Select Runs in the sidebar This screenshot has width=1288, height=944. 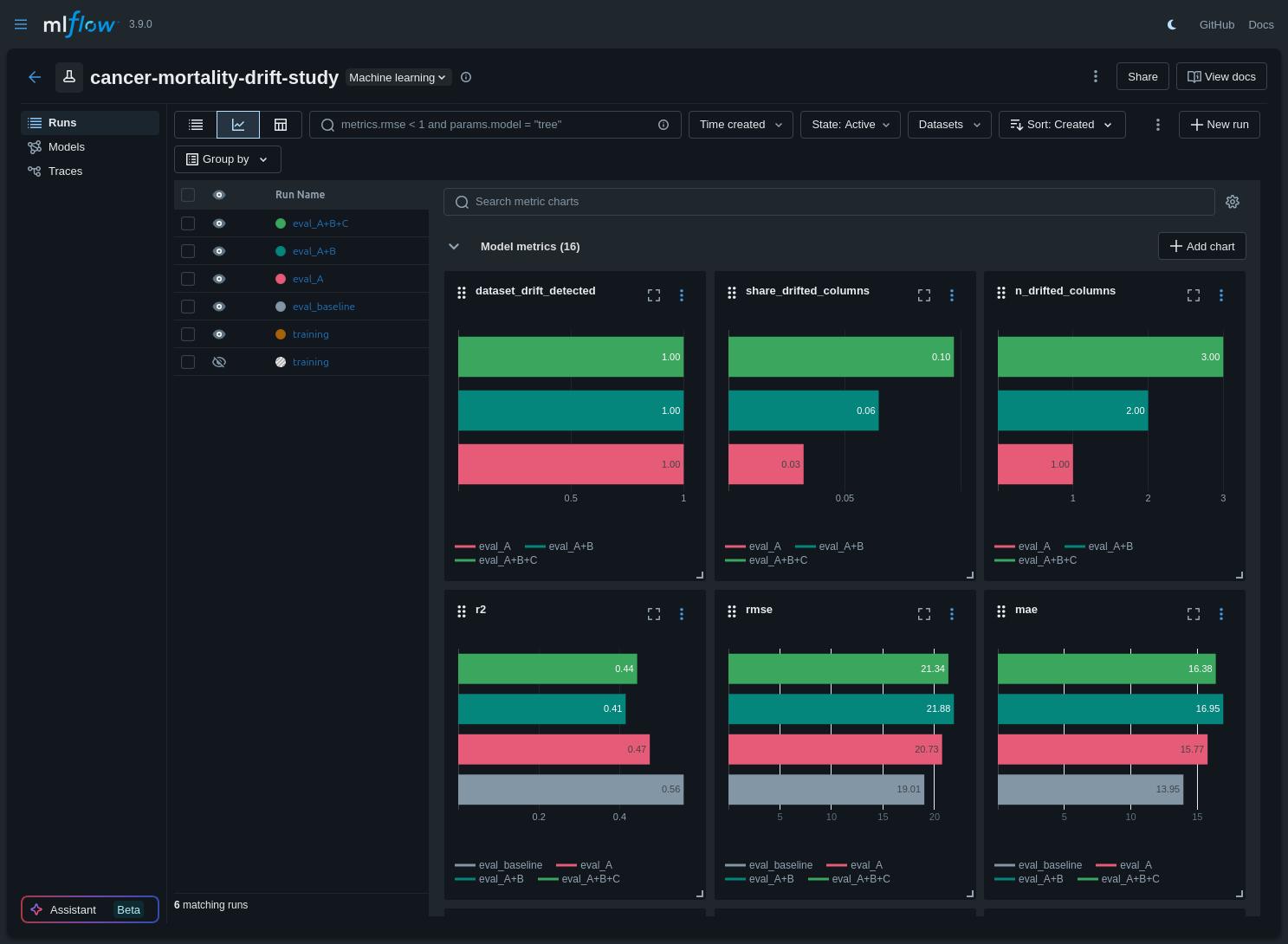(x=90, y=123)
